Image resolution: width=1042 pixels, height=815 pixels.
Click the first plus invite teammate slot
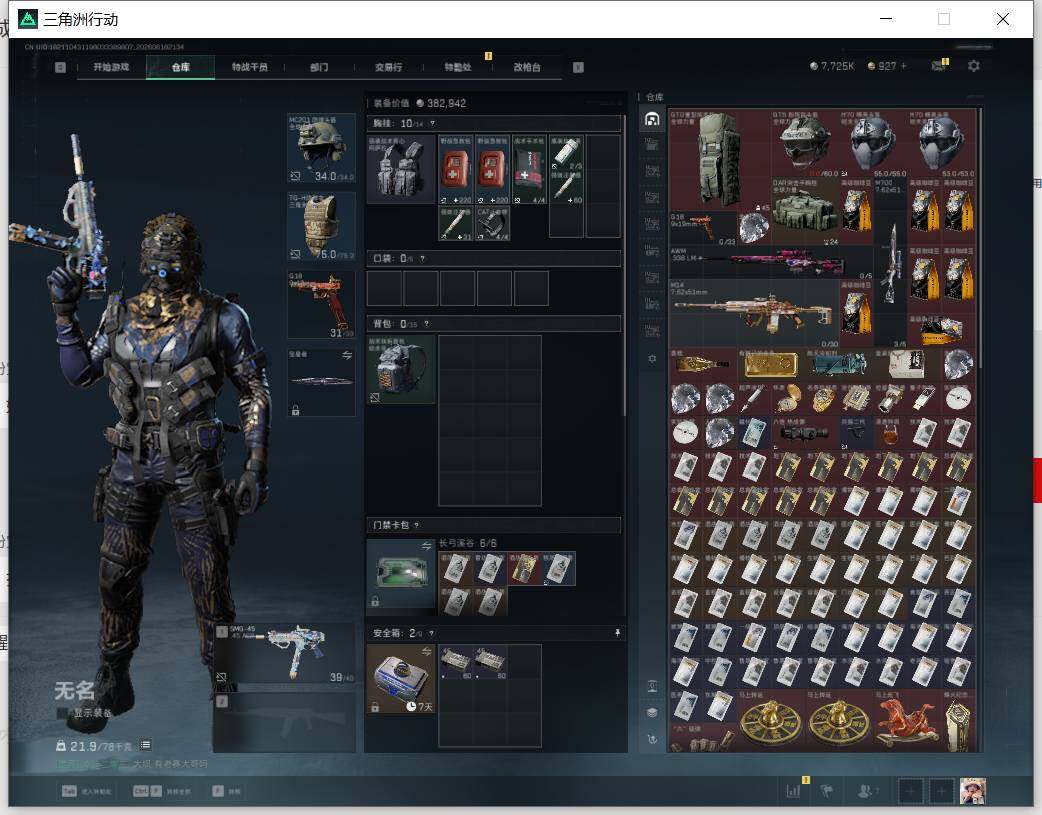(910, 791)
